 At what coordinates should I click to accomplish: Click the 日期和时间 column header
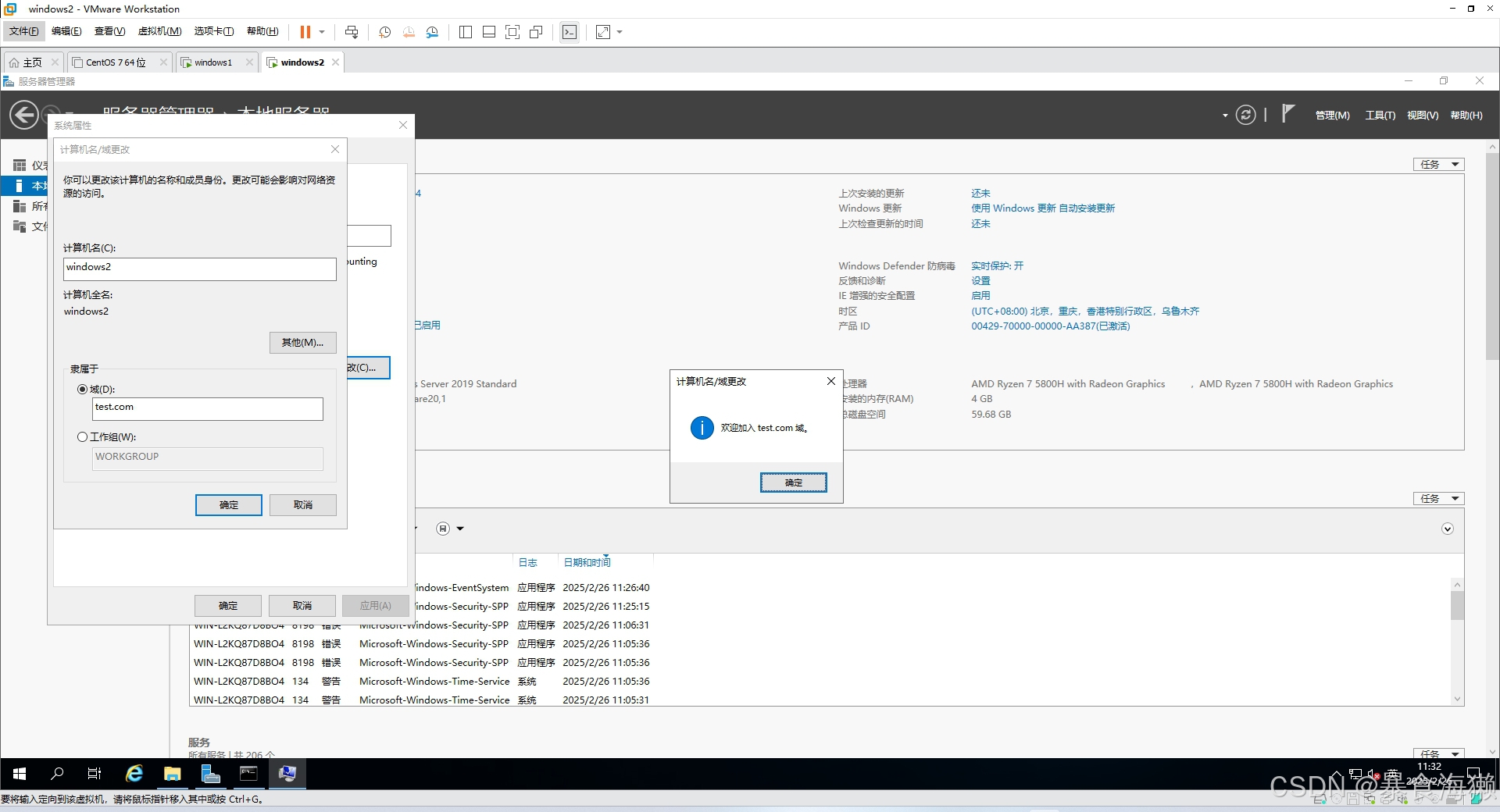coord(587,563)
